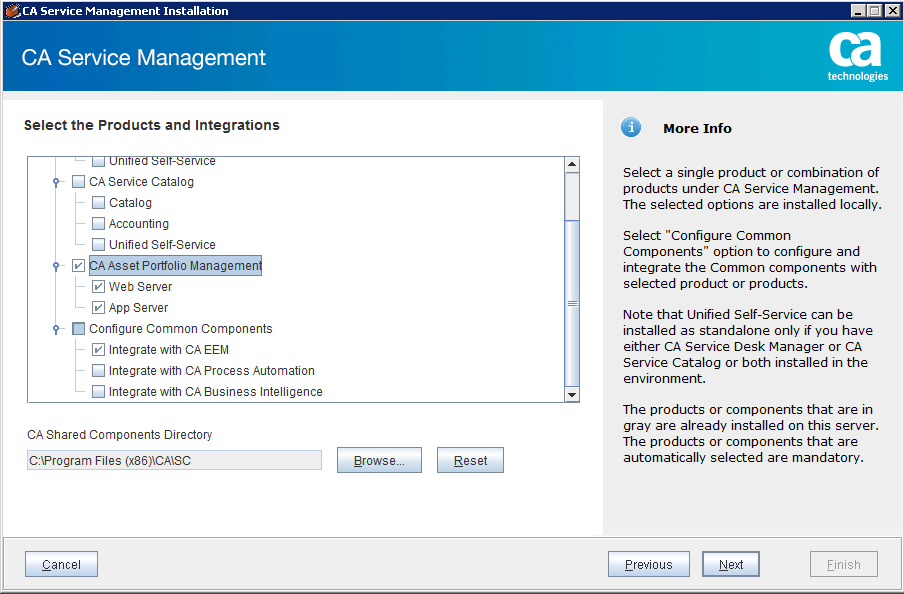Close the installation window

pos(893,10)
